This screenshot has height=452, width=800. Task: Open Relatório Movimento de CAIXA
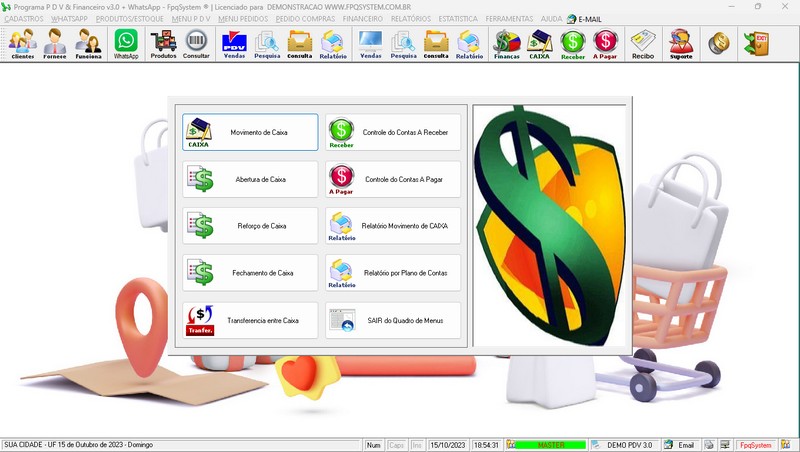tap(393, 226)
